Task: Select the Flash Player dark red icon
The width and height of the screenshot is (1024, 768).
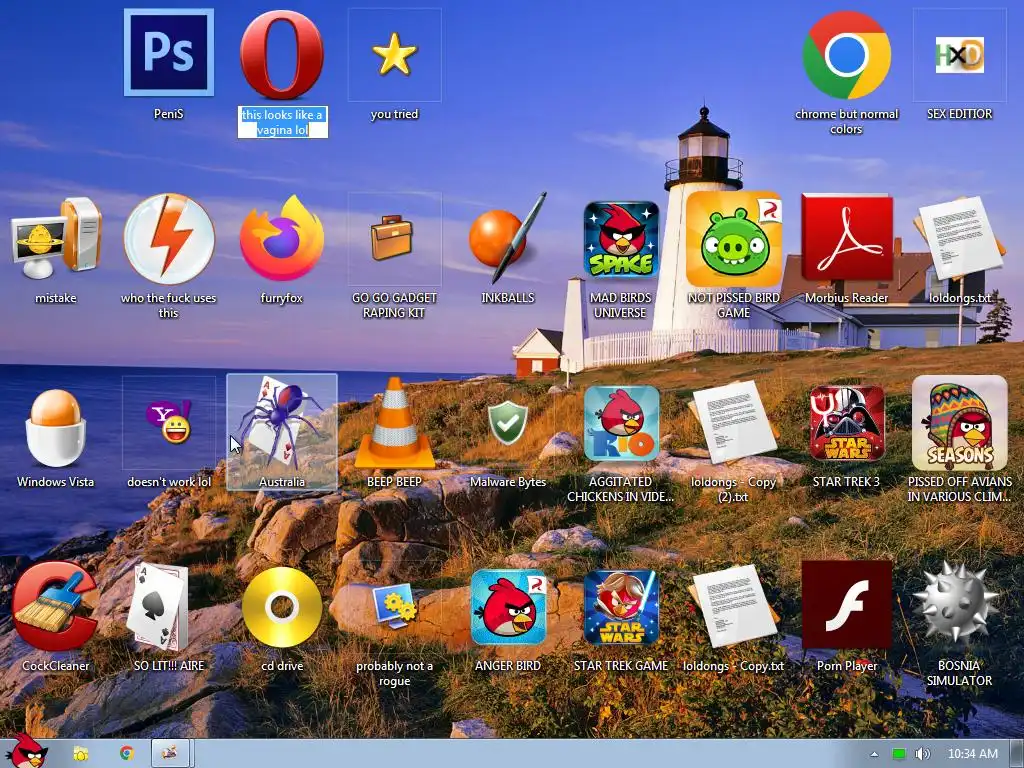Action: pos(847,604)
